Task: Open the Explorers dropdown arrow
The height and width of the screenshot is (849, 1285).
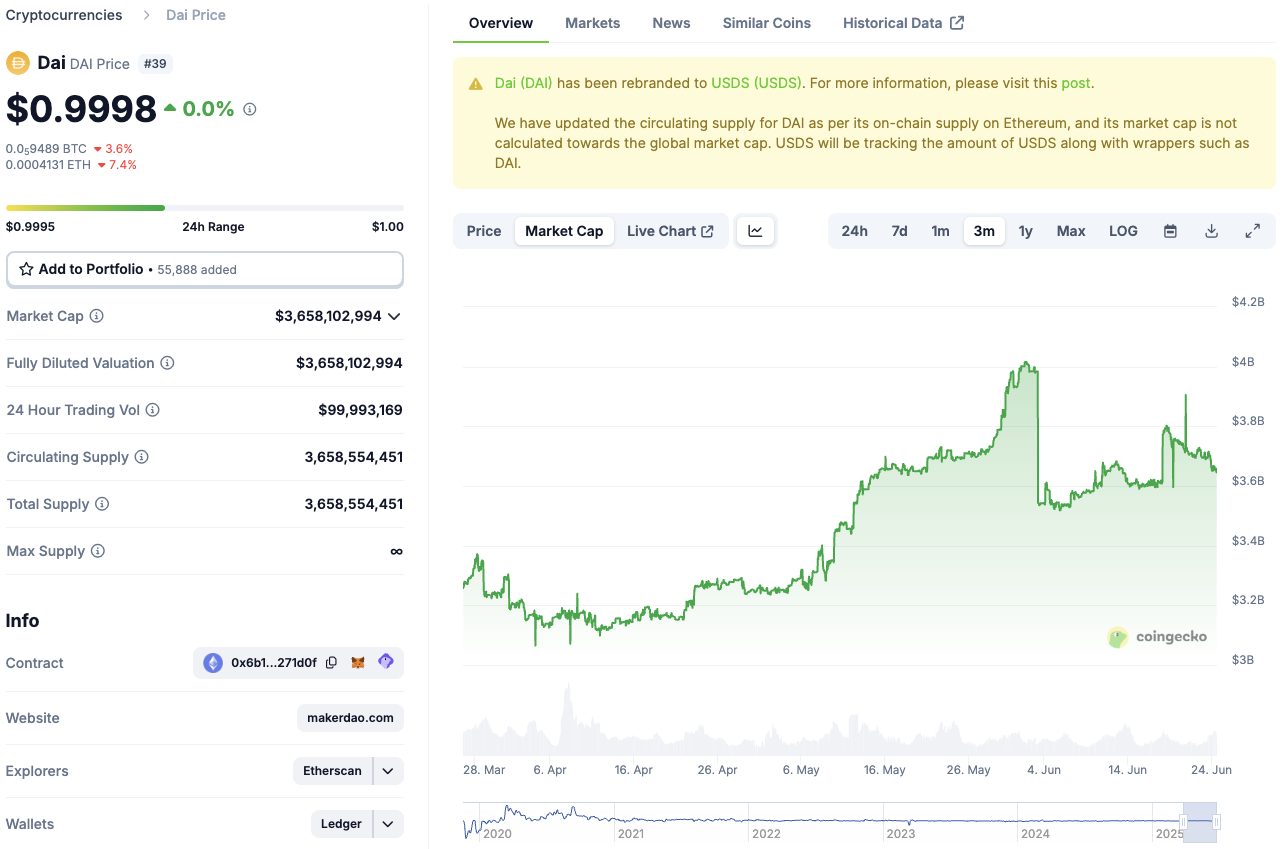Action: click(389, 771)
